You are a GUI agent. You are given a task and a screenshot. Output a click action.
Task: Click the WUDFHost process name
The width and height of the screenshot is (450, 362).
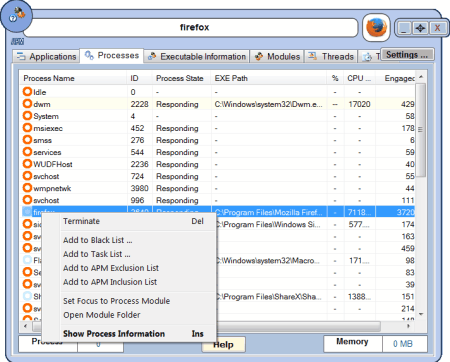53,164
